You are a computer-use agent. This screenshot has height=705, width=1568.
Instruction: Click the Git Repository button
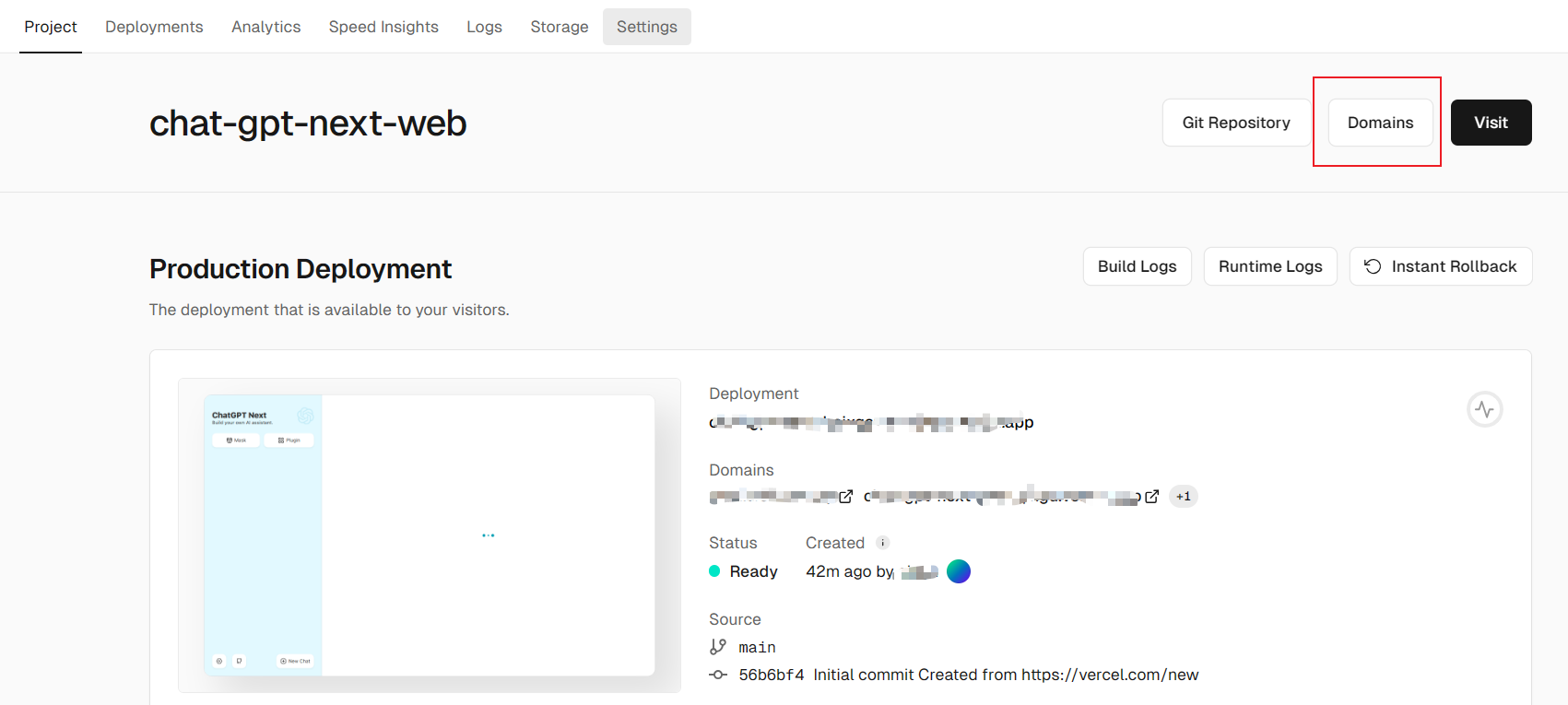[x=1236, y=123]
